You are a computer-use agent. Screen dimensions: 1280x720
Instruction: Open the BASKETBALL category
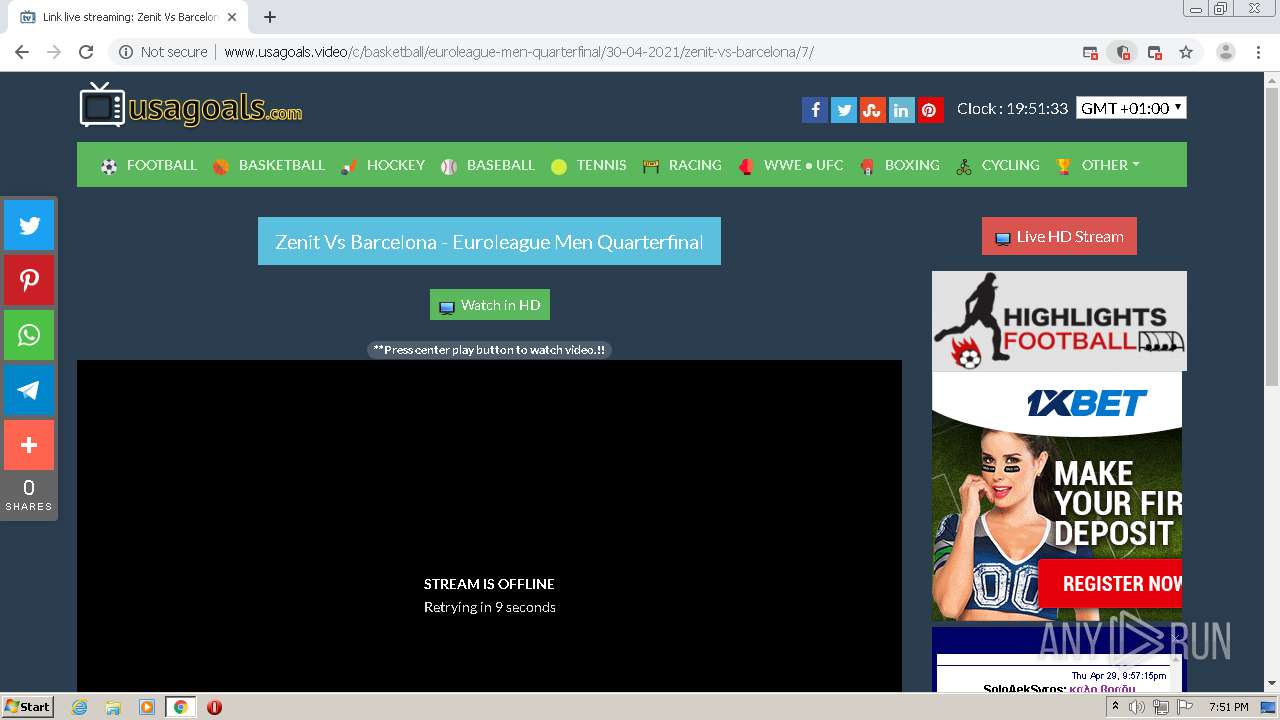[x=269, y=165]
